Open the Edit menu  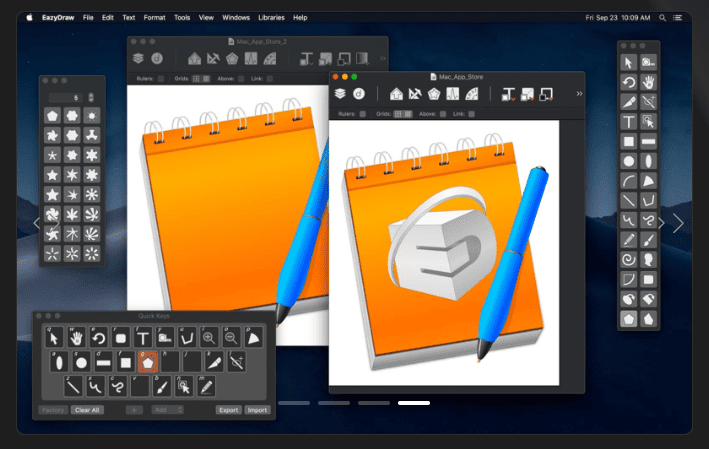pos(108,18)
